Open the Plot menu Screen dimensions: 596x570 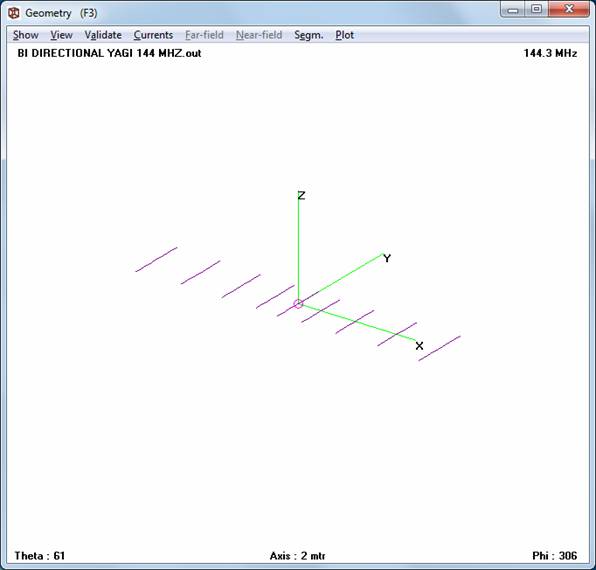344,35
